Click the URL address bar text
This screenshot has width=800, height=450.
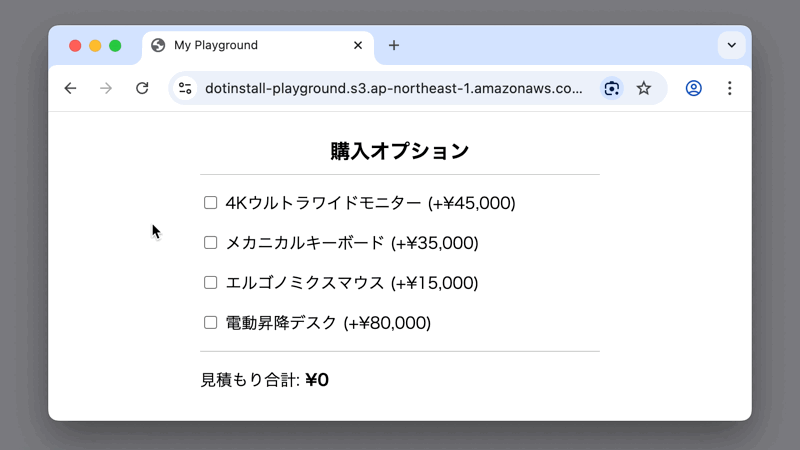tap(393, 88)
